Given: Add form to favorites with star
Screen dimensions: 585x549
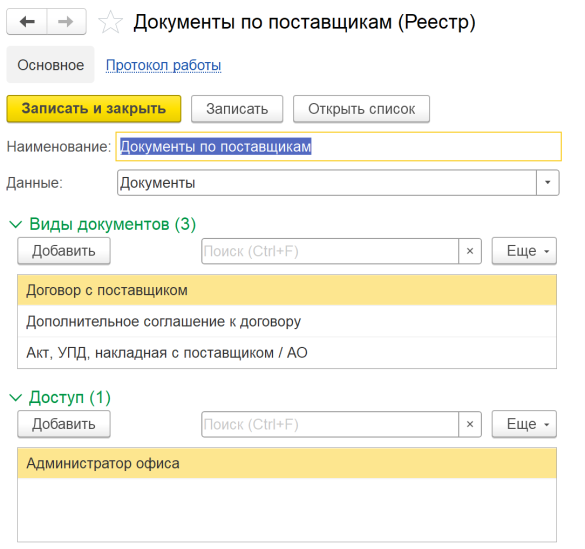Looking at the screenshot, I should tap(110, 22).
